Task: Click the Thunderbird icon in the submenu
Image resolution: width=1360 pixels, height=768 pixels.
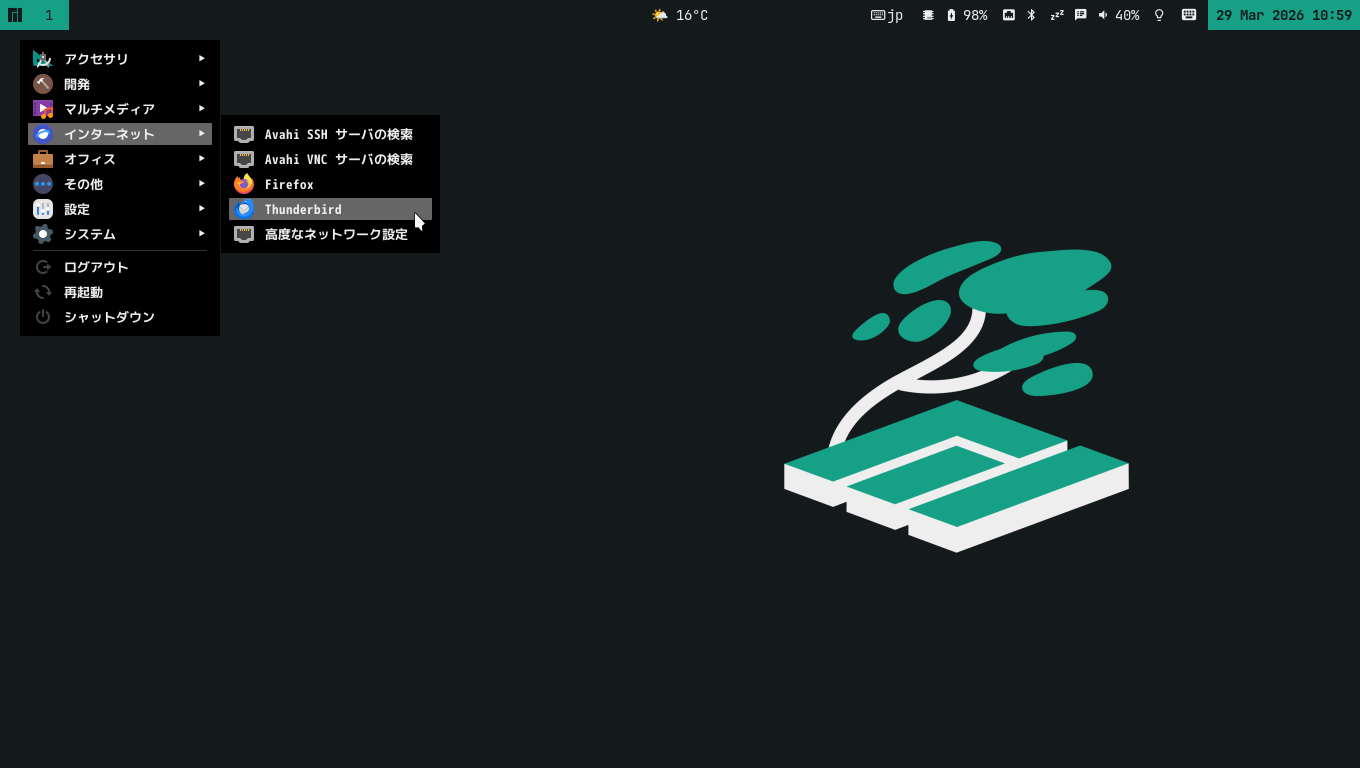Action: (243, 209)
